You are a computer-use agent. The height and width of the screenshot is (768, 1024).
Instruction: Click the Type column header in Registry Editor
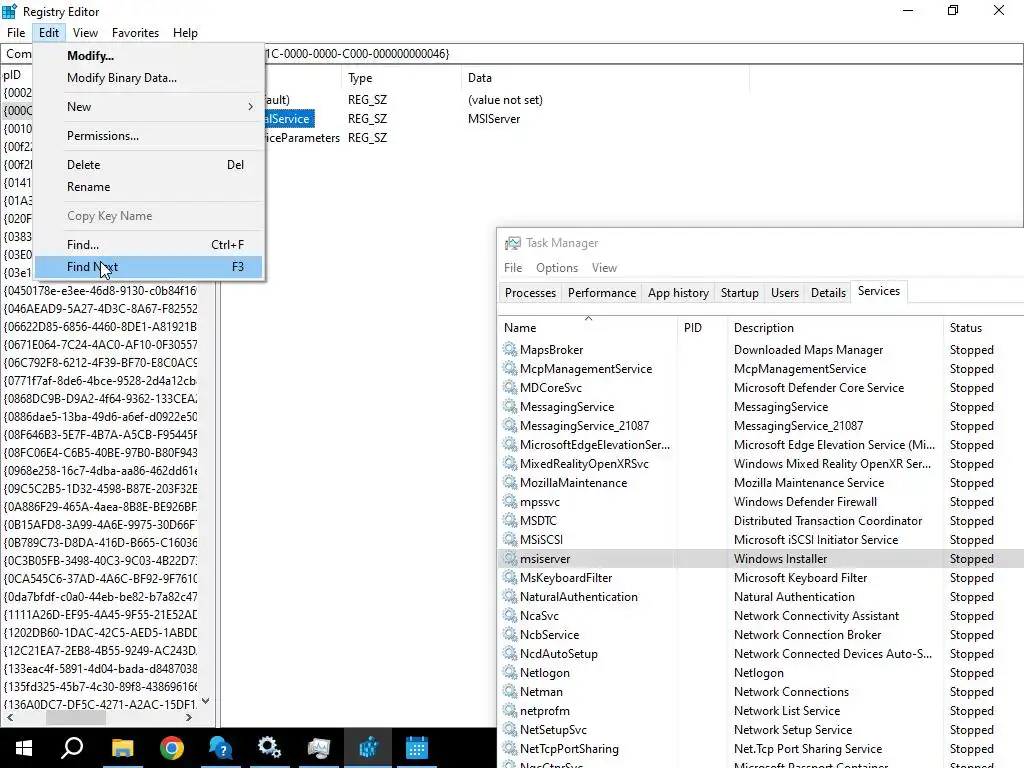pyautogui.click(x=400, y=78)
